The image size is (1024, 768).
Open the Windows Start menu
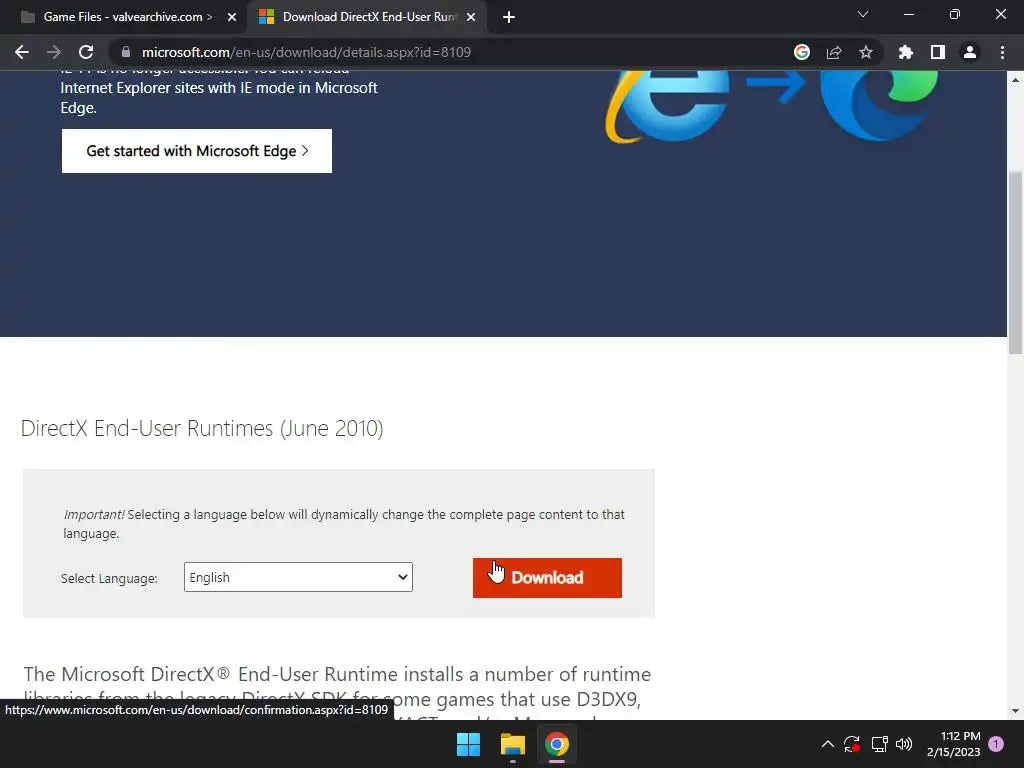click(468, 744)
